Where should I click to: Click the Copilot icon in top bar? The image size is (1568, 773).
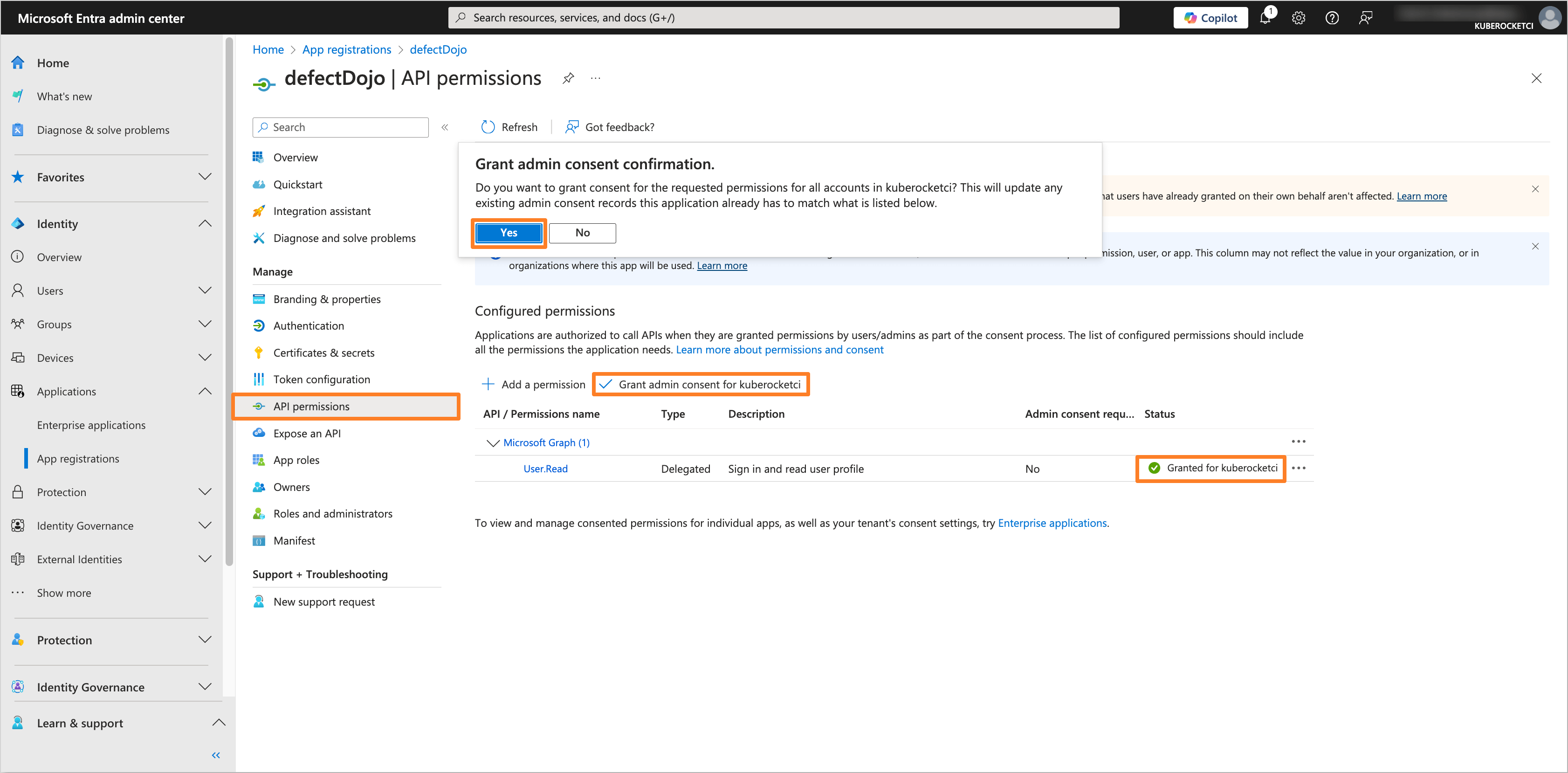tap(1211, 17)
